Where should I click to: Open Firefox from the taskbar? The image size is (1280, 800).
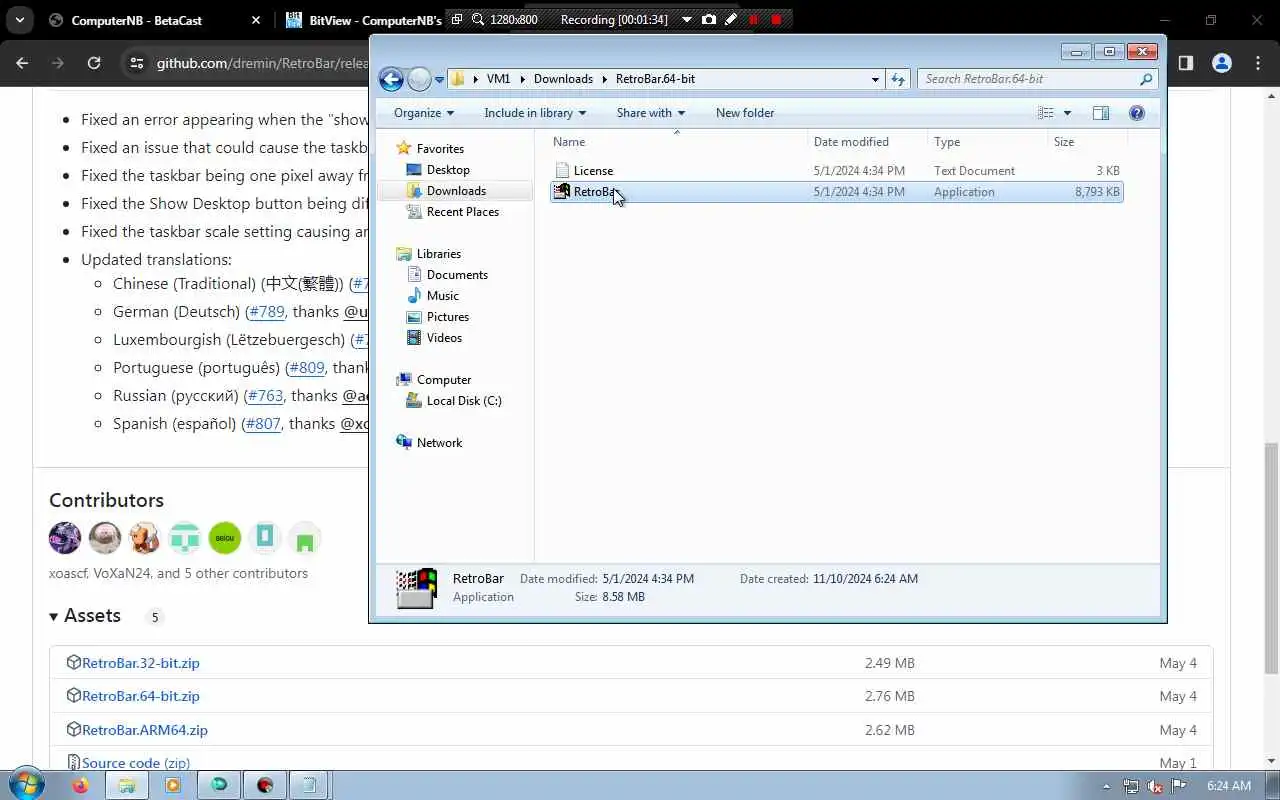point(81,785)
